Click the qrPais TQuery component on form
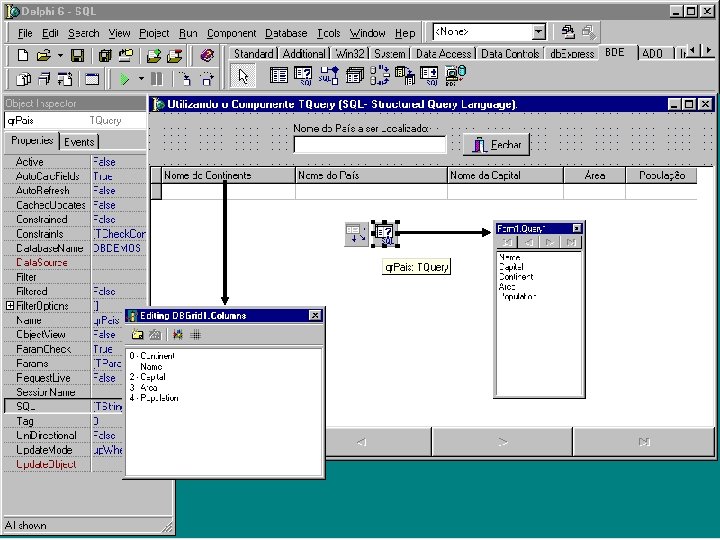 (384, 234)
